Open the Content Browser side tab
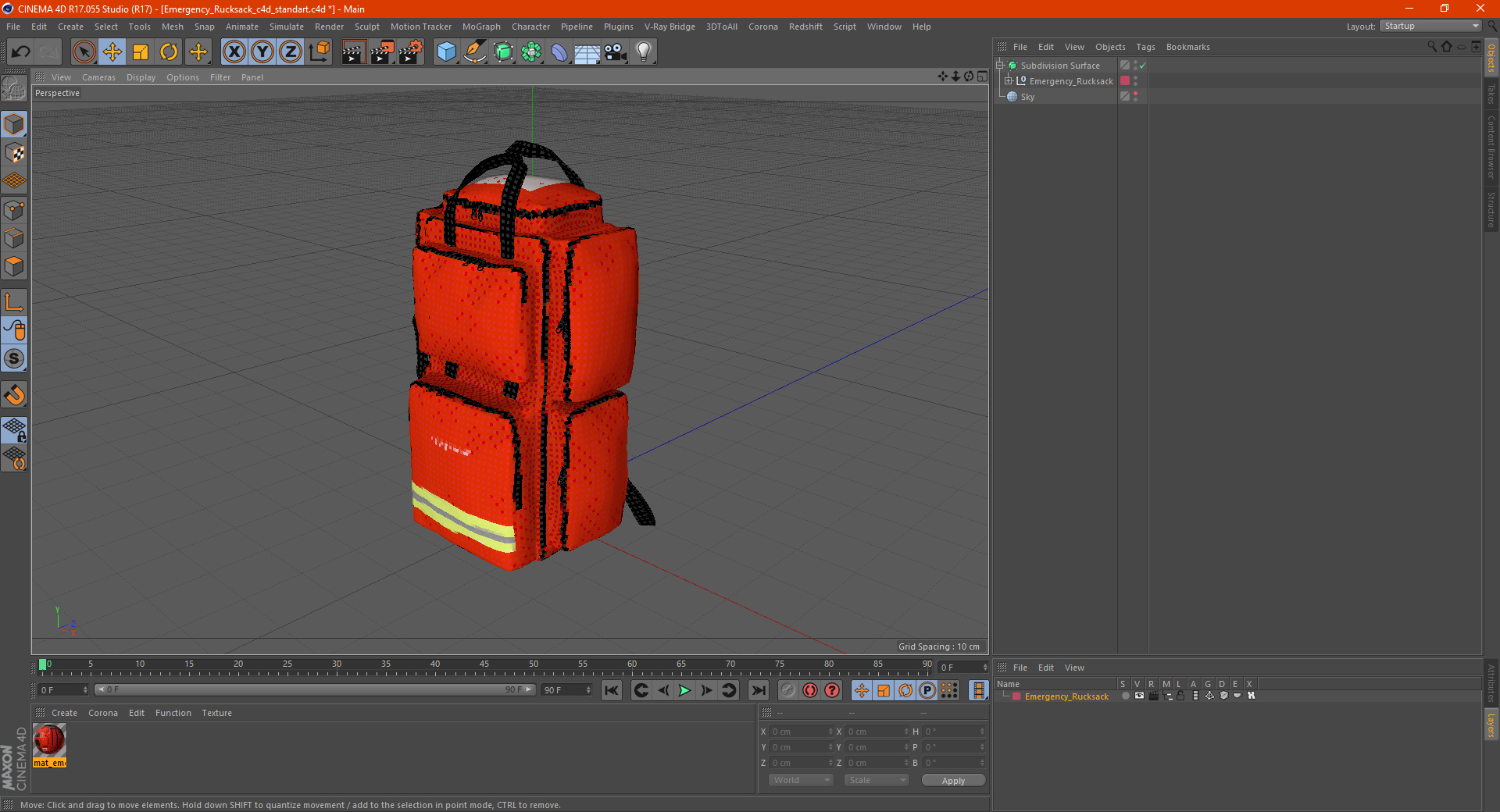The width and height of the screenshot is (1500, 812). 1491,147
